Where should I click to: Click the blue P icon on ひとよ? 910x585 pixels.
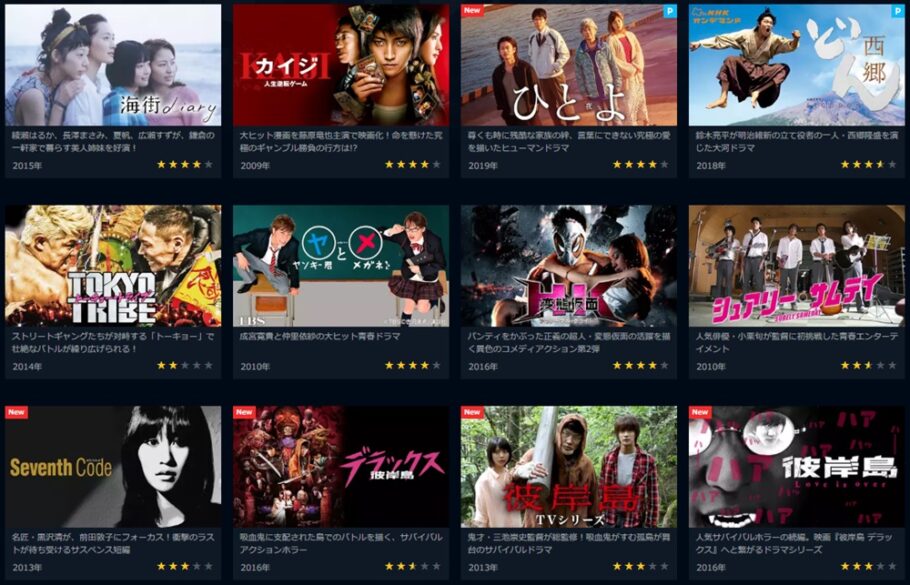click(670, 10)
